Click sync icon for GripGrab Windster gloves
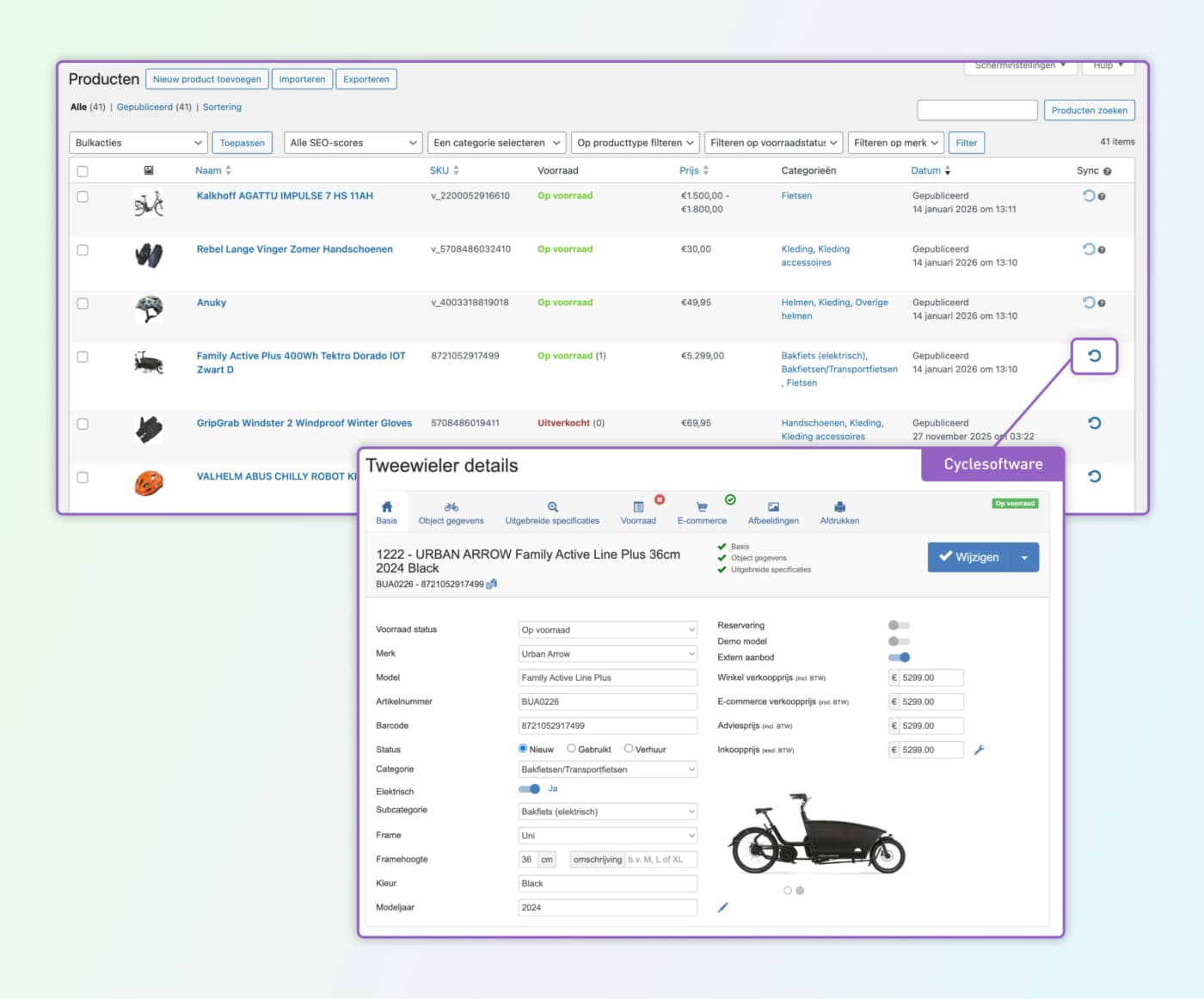1204x999 pixels. point(1094,423)
